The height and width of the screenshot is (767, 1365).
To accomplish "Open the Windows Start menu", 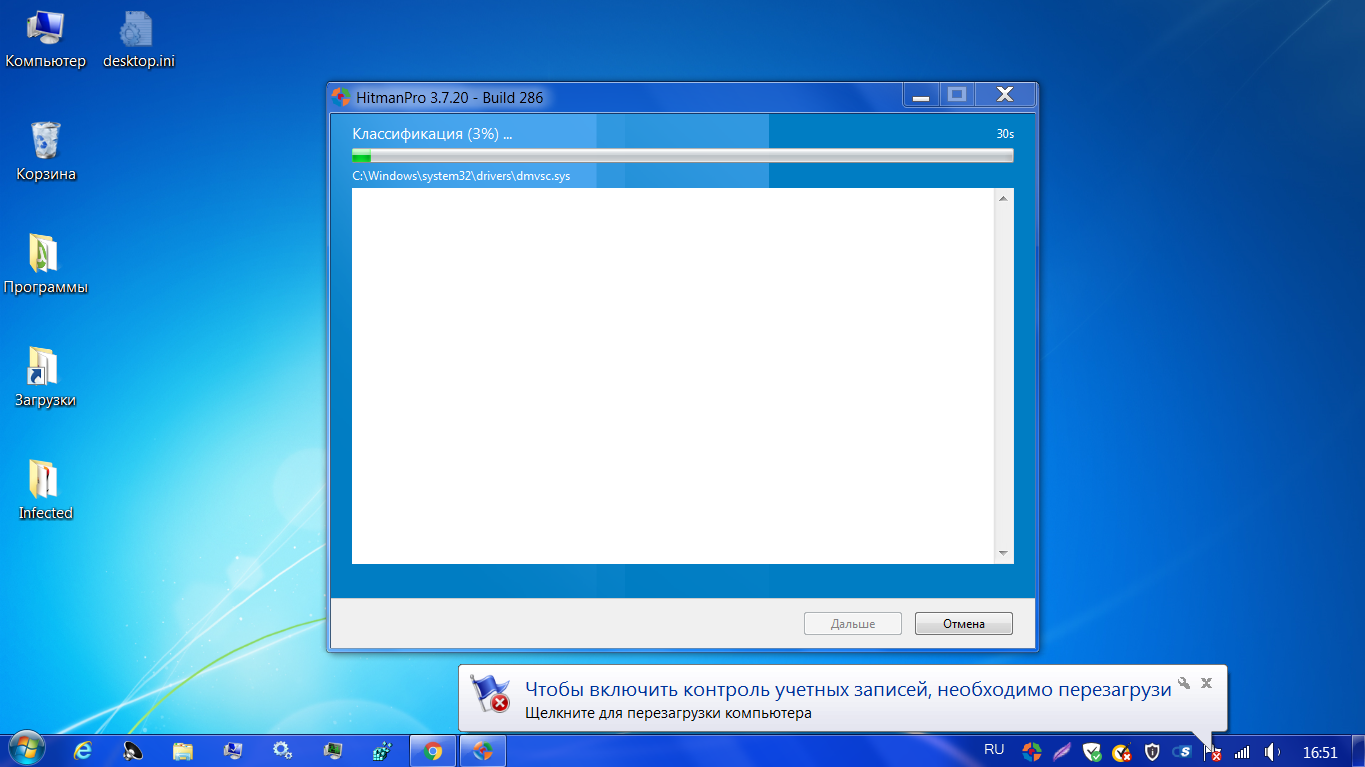I will [26, 750].
